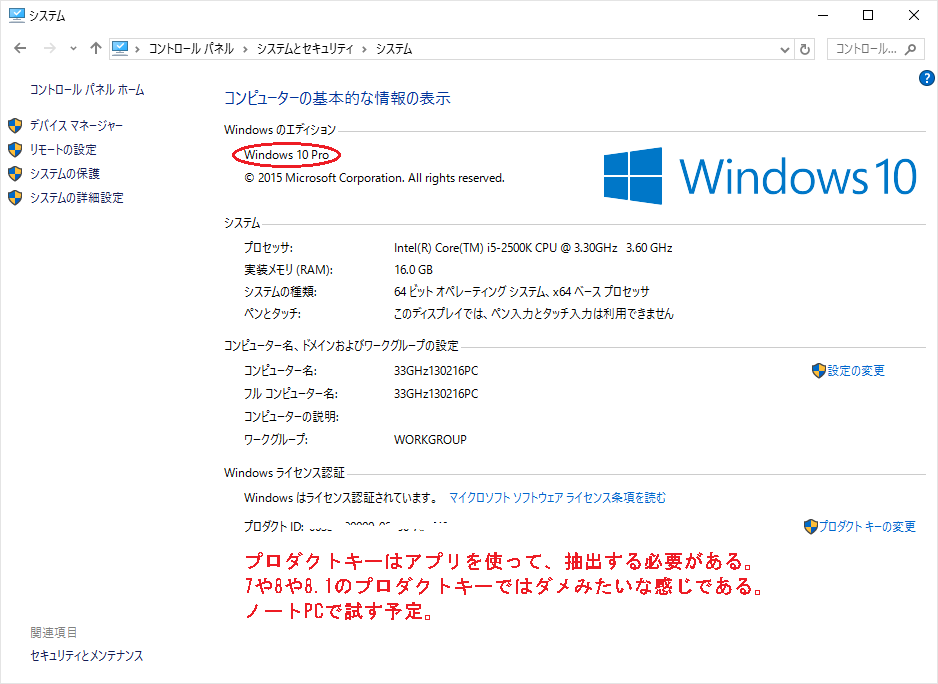
Task: Click the search magnifier icon
Action: 910,49
